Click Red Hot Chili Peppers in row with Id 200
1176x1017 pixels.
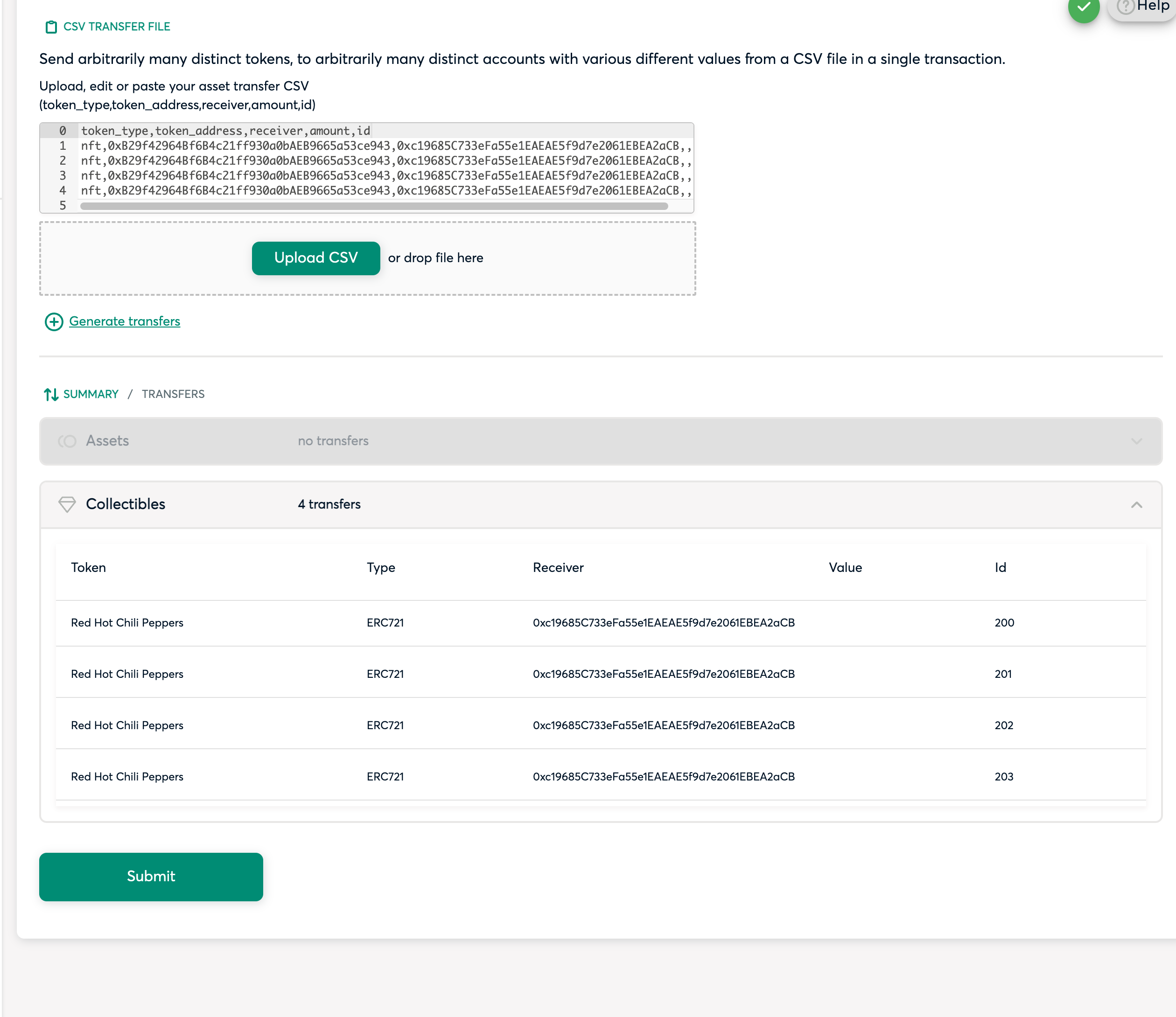pos(127,623)
